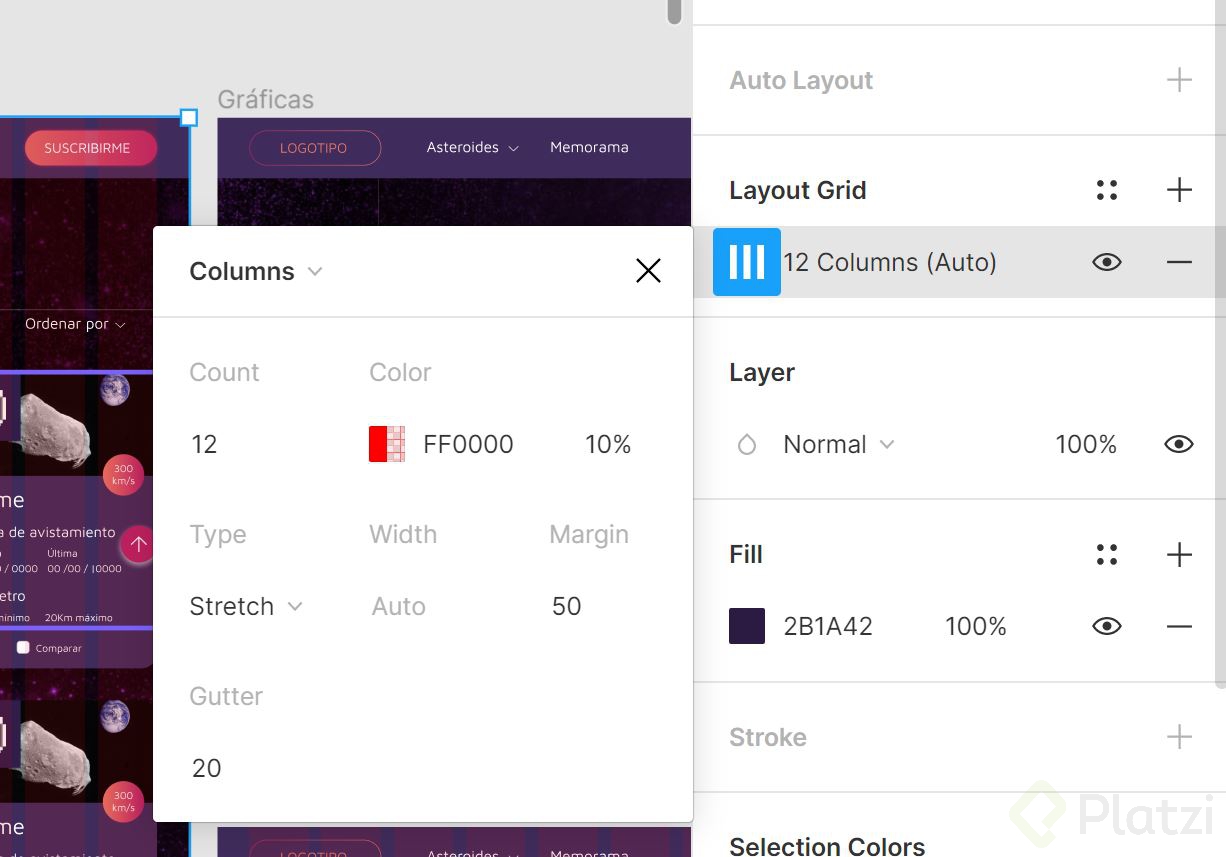Add a new Layout Grid with plus icon
The image size is (1226, 857).
(x=1179, y=190)
